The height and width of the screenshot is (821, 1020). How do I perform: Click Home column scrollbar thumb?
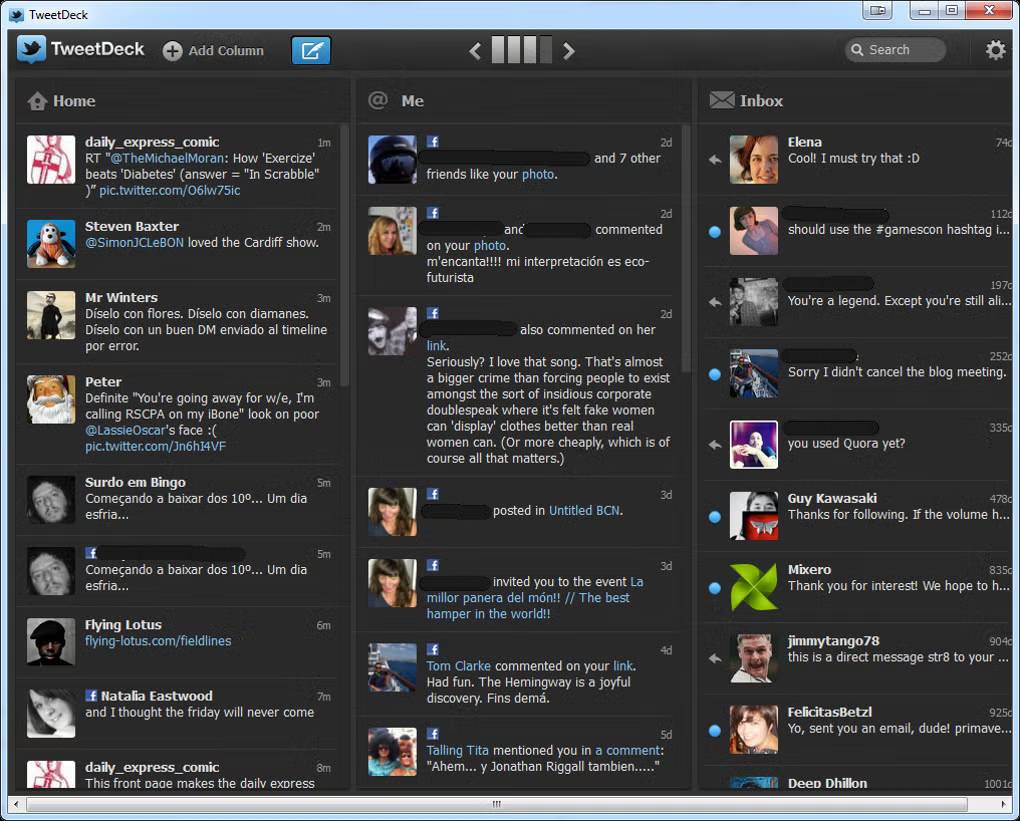345,255
